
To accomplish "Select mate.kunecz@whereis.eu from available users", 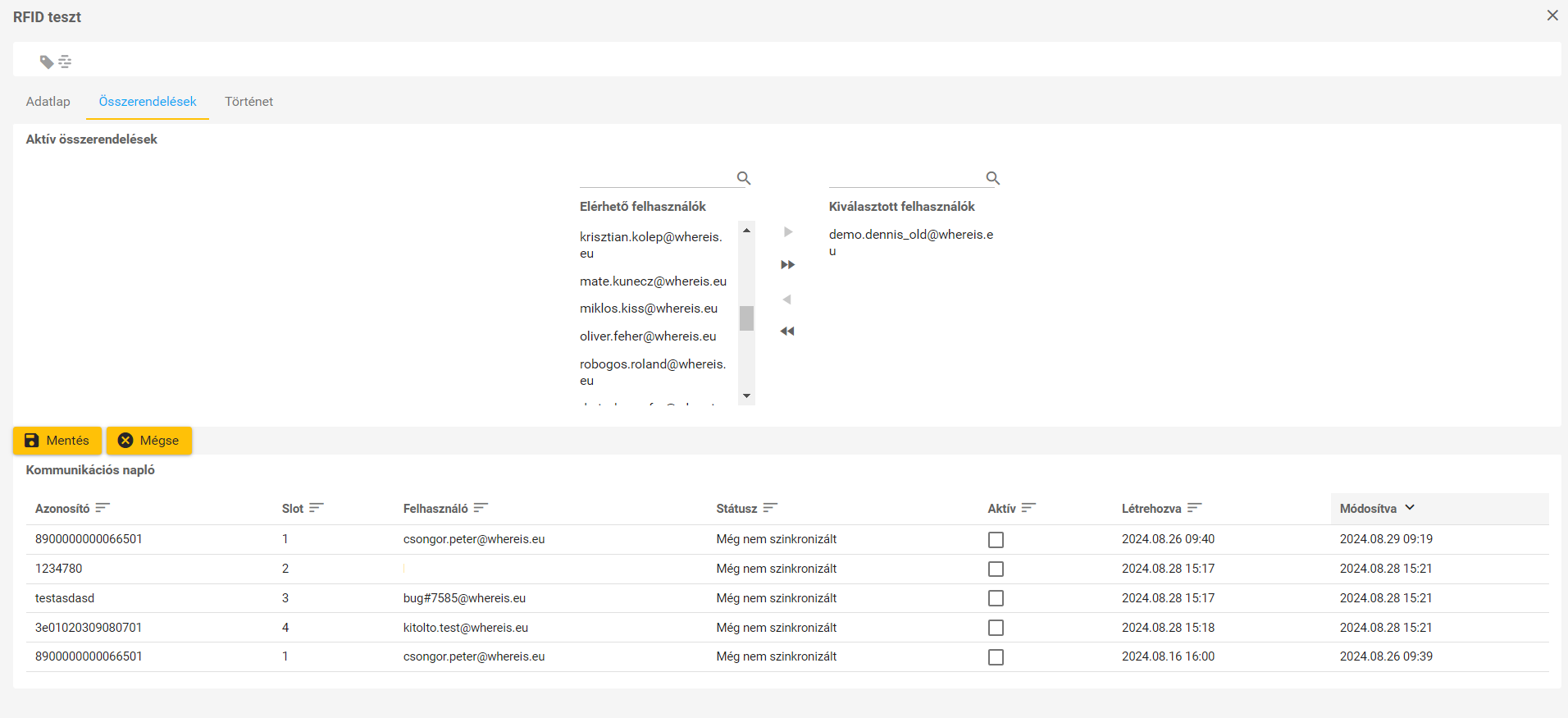I will pos(653,281).
